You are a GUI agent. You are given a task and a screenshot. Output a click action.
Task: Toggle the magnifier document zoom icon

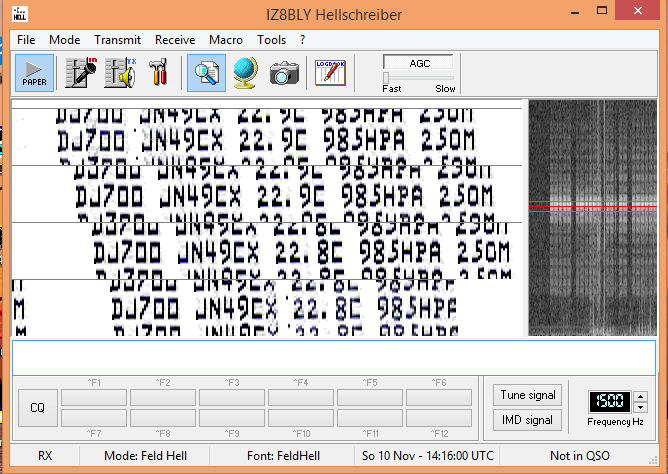207,73
